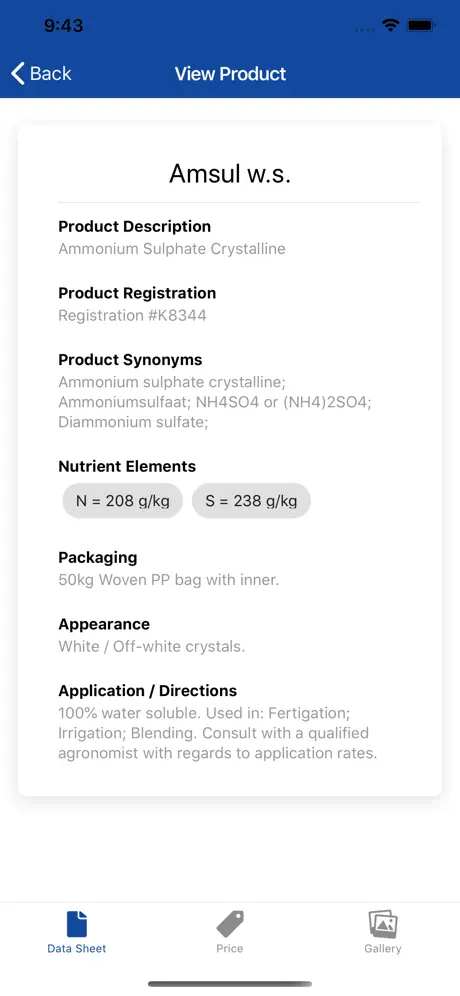Tap the 9:43 clock in status bar
The width and height of the screenshot is (460, 996).
[64, 25]
